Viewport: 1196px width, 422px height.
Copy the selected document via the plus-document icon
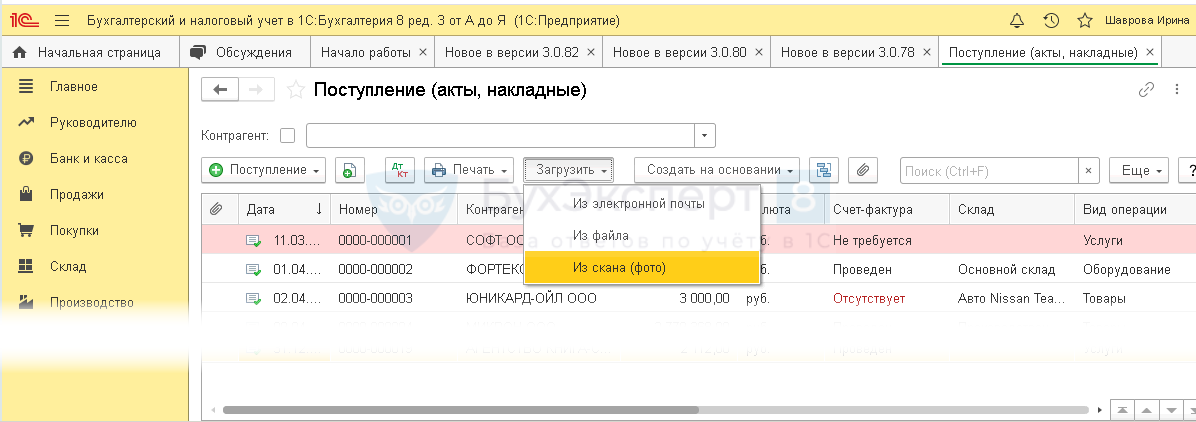[349, 170]
